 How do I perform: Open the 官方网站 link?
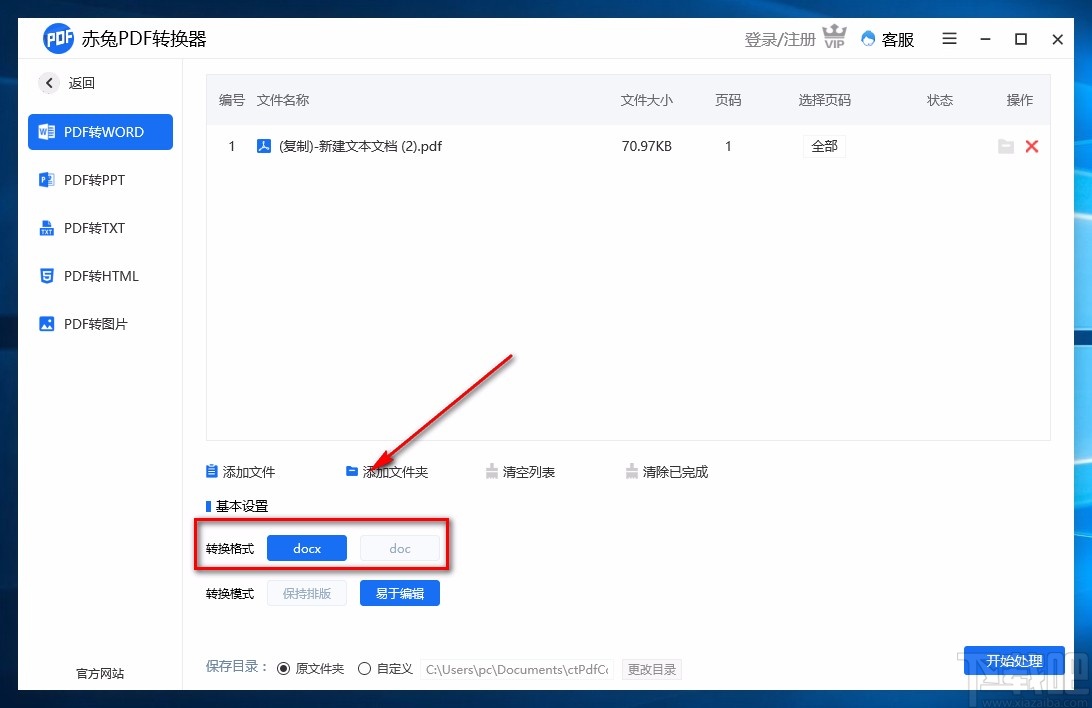click(x=98, y=673)
